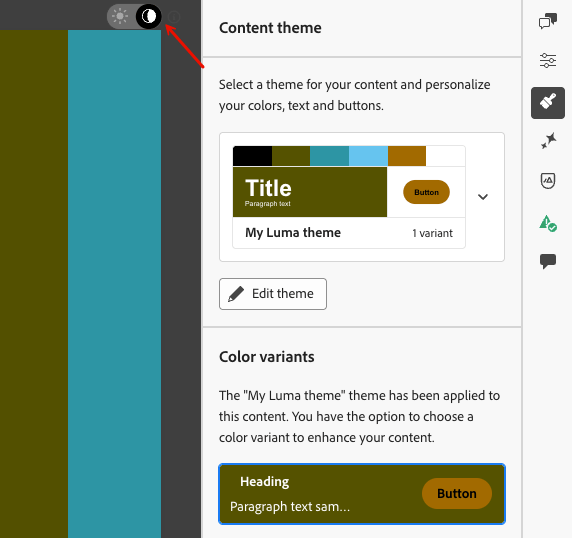Click the Edit theme button
This screenshot has width=572, height=538.
click(273, 294)
